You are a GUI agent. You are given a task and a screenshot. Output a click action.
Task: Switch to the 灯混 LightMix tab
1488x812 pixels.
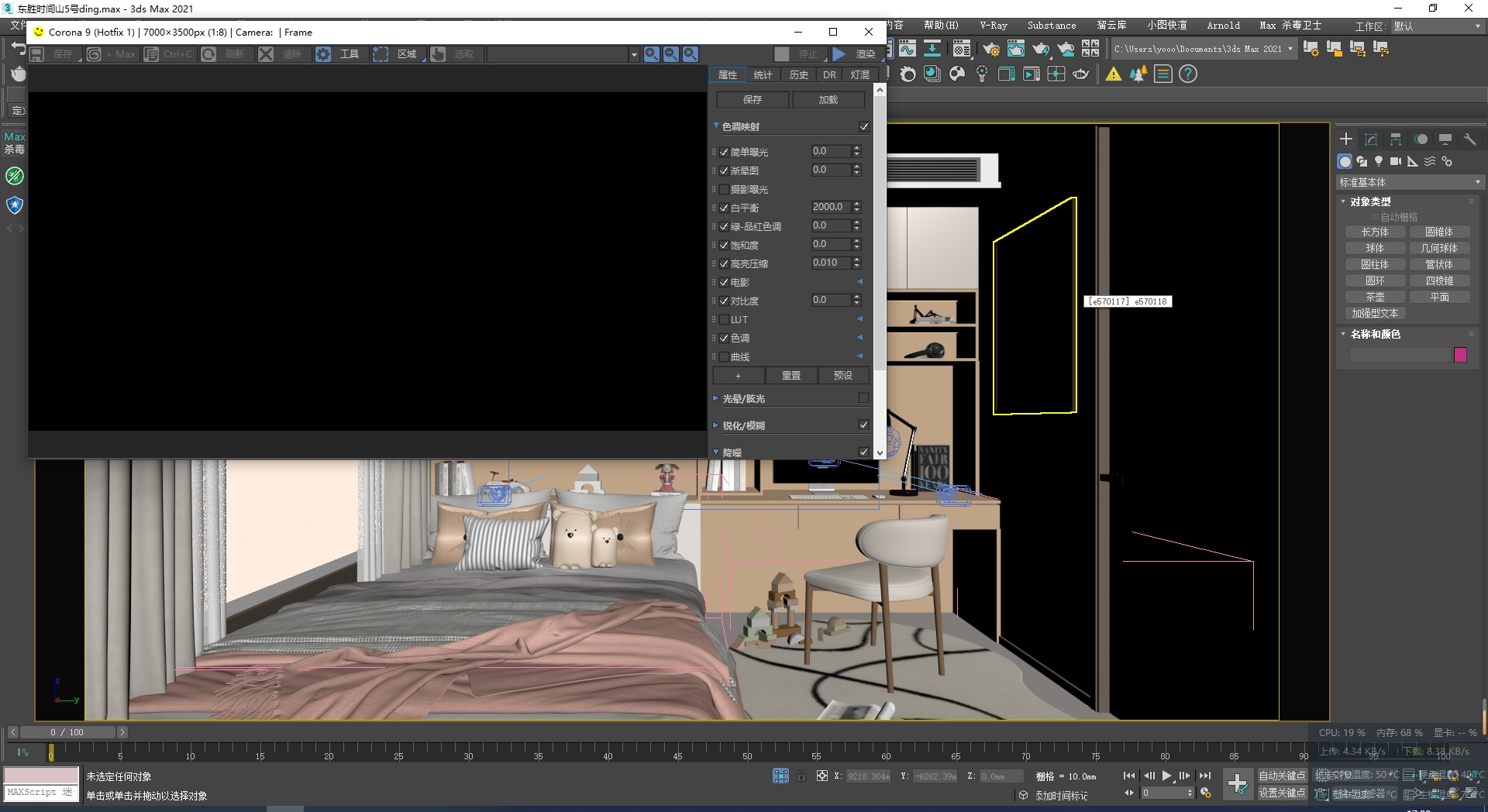coord(860,75)
